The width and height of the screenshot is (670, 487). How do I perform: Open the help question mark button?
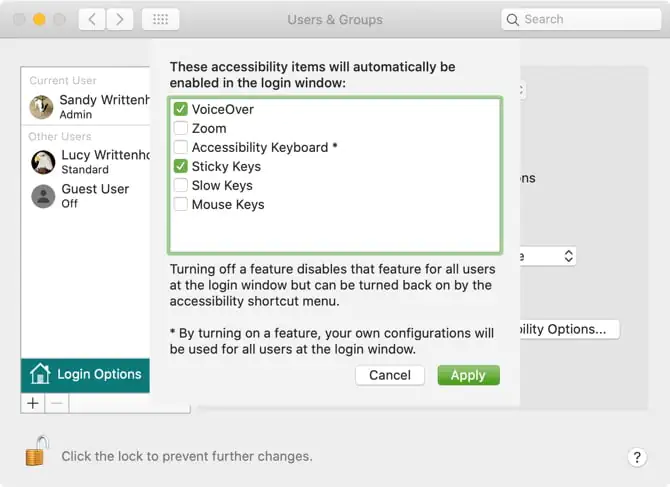638,457
